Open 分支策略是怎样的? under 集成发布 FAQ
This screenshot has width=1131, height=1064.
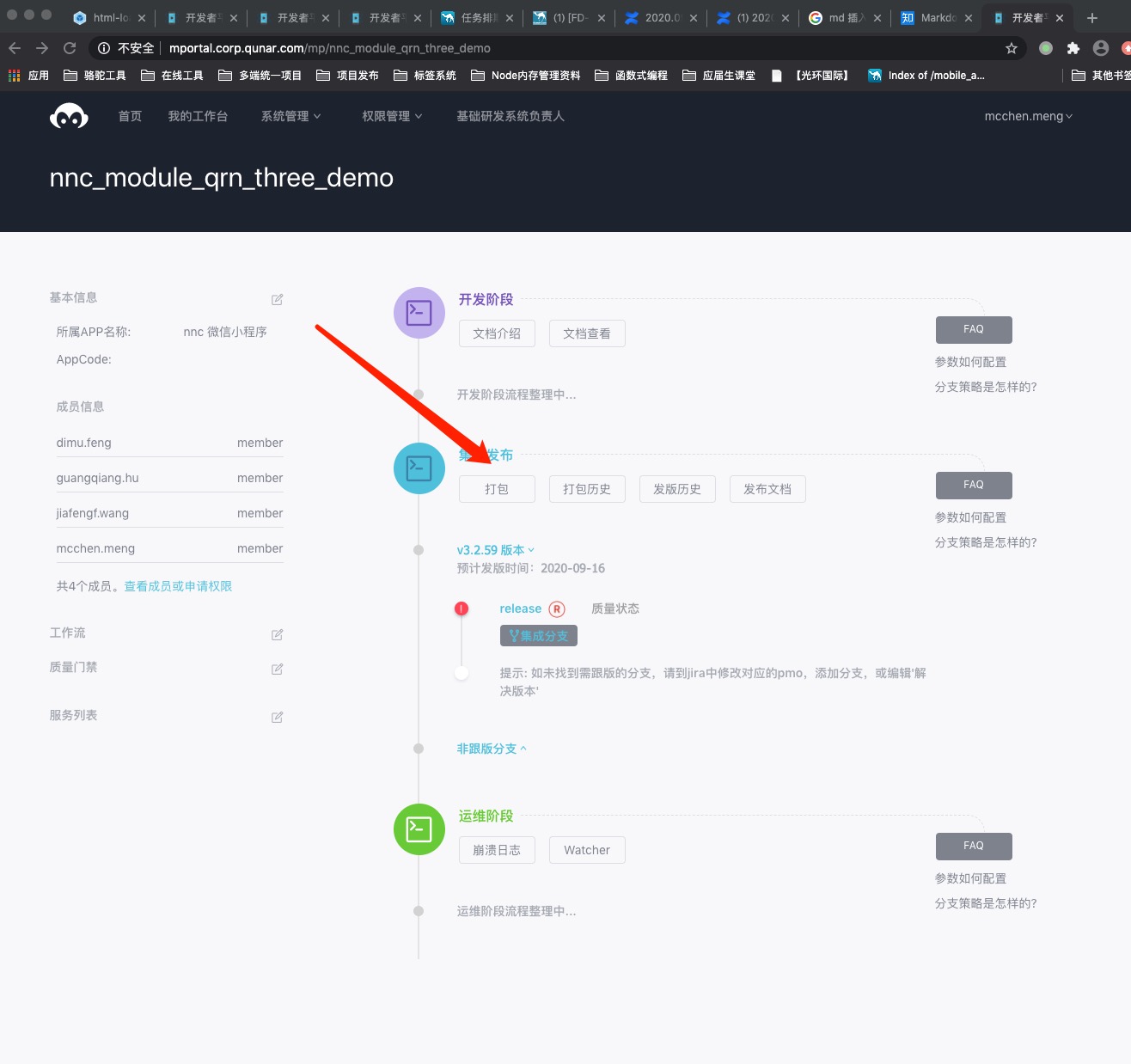point(986,542)
